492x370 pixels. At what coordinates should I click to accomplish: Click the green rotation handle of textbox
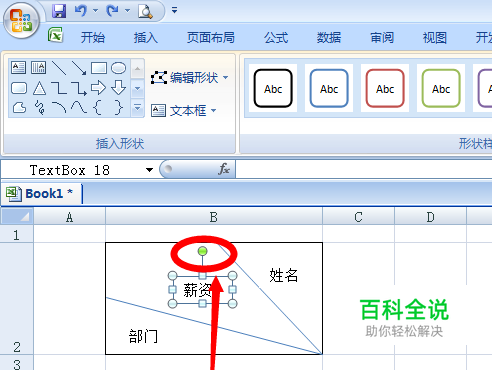point(202,251)
